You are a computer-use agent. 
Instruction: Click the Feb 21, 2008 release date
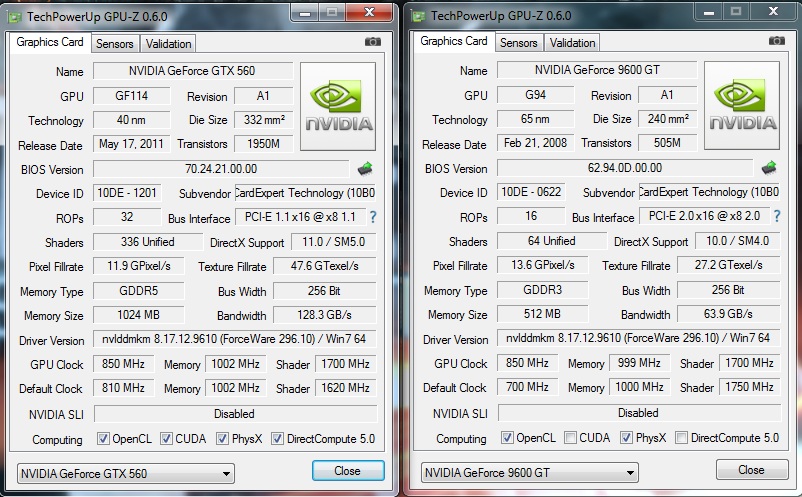(536, 143)
